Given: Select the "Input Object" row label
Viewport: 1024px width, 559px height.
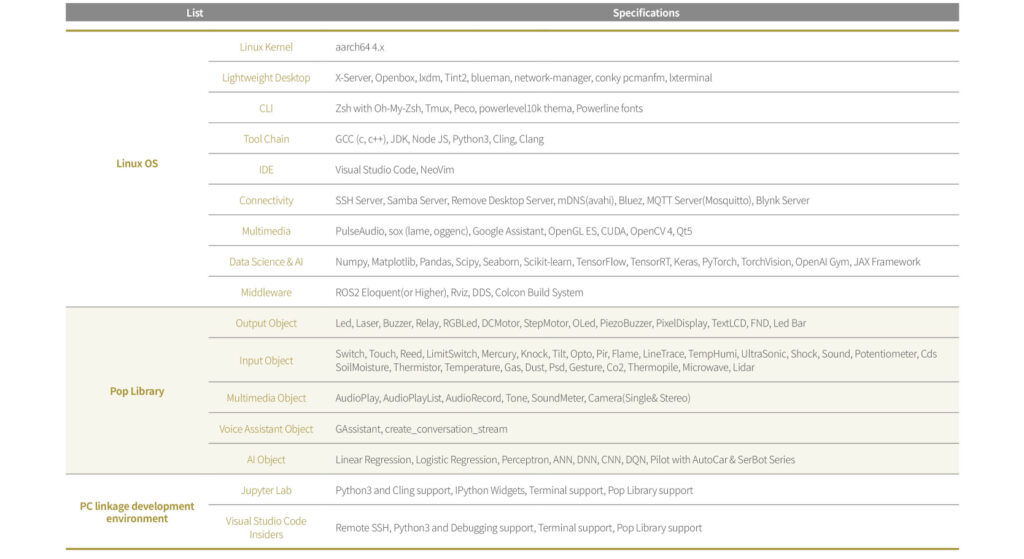Looking at the screenshot, I should 266,361.
